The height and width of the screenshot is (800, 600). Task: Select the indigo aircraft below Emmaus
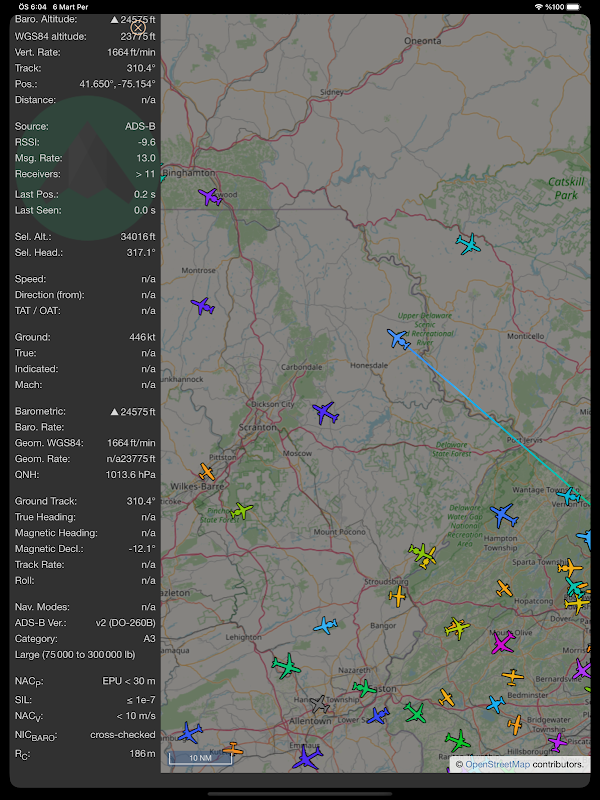(307, 756)
